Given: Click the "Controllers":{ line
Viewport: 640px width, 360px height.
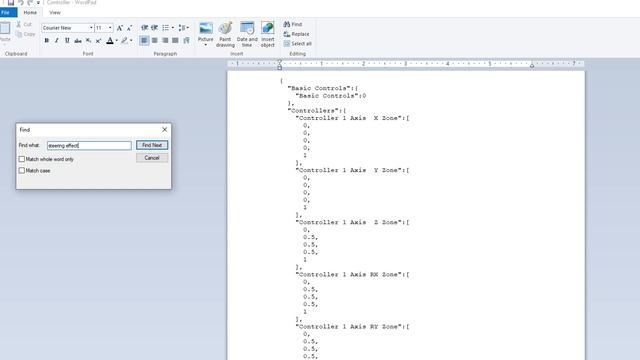Looking at the screenshot, I should click(317, 111).
